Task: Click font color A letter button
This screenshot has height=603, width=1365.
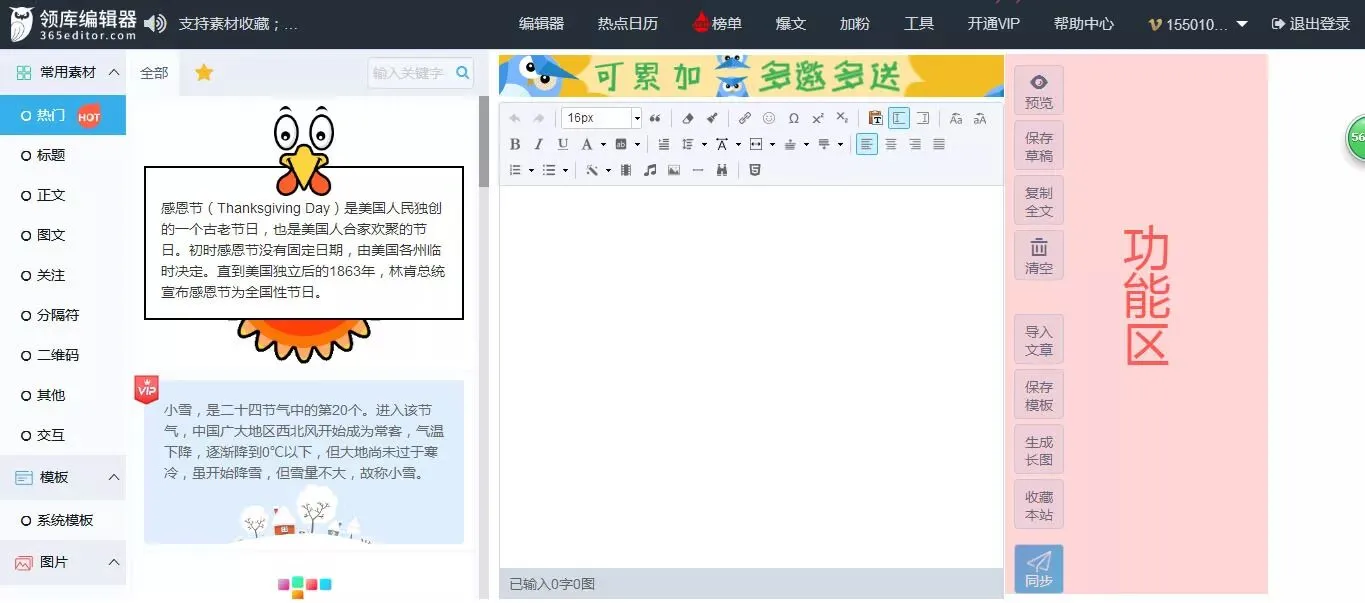Action: tap(587, 144)
